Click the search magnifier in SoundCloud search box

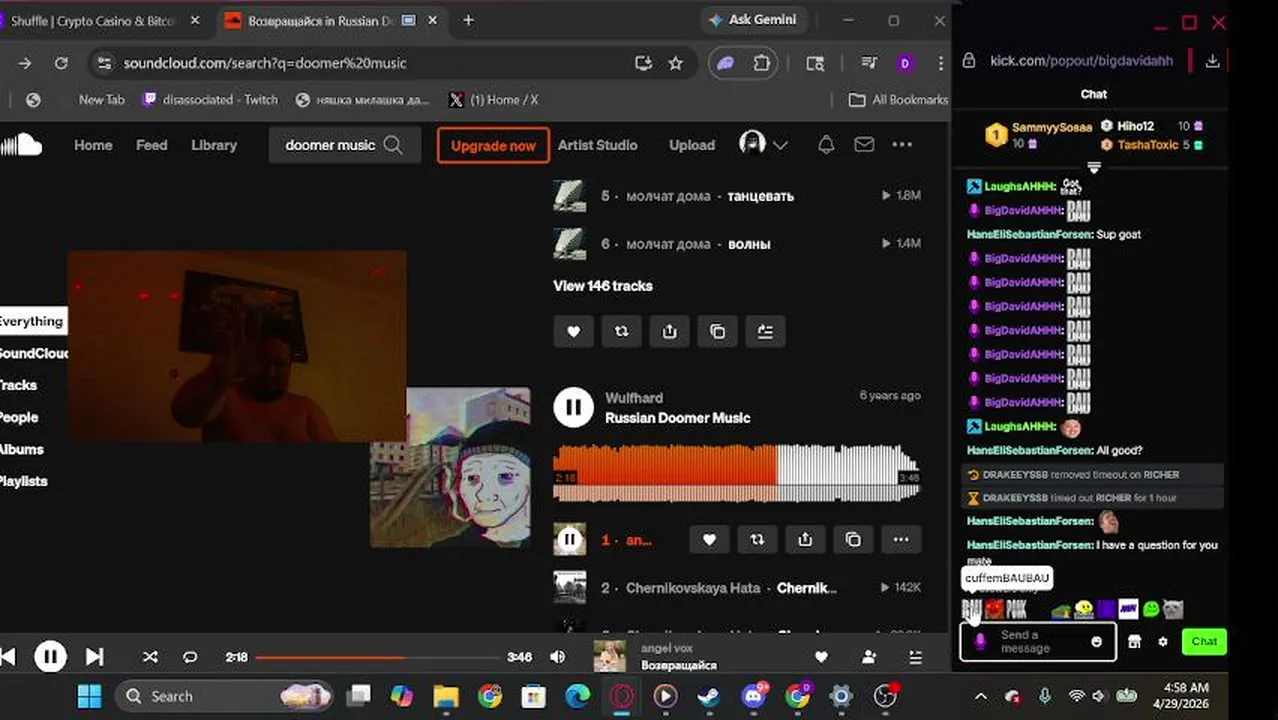(x=393, y=145)
